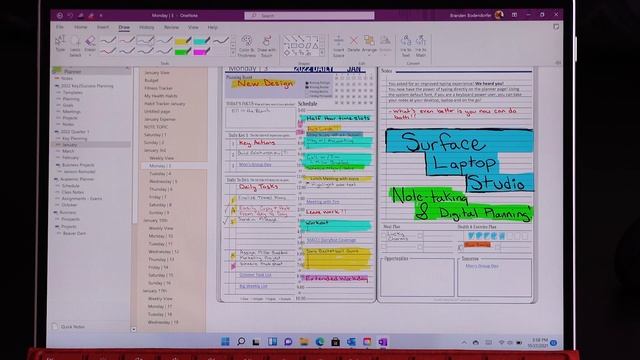
Task: Open the Planner notebook dropdown
Action: click(91, 71)
